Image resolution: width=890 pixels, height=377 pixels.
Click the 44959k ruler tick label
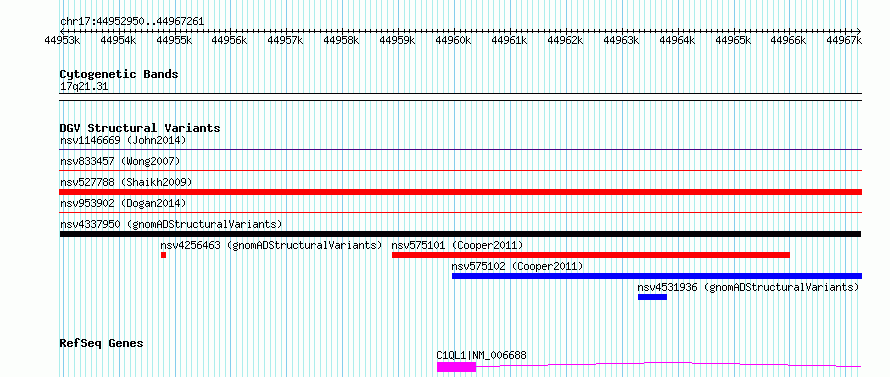click(x=397, y=40)
